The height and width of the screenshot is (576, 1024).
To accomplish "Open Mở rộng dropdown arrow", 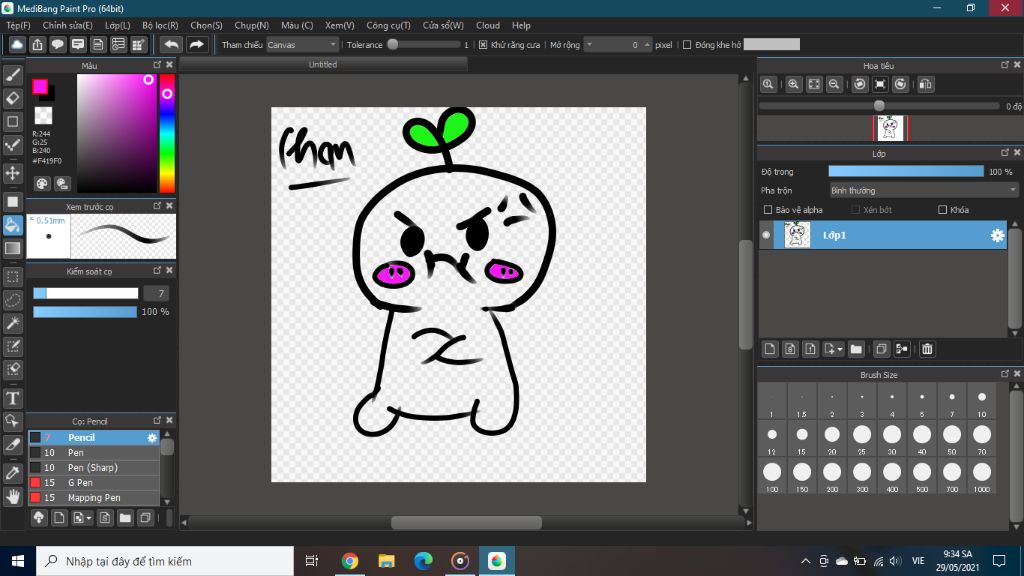I will click(x=590, y=44).
